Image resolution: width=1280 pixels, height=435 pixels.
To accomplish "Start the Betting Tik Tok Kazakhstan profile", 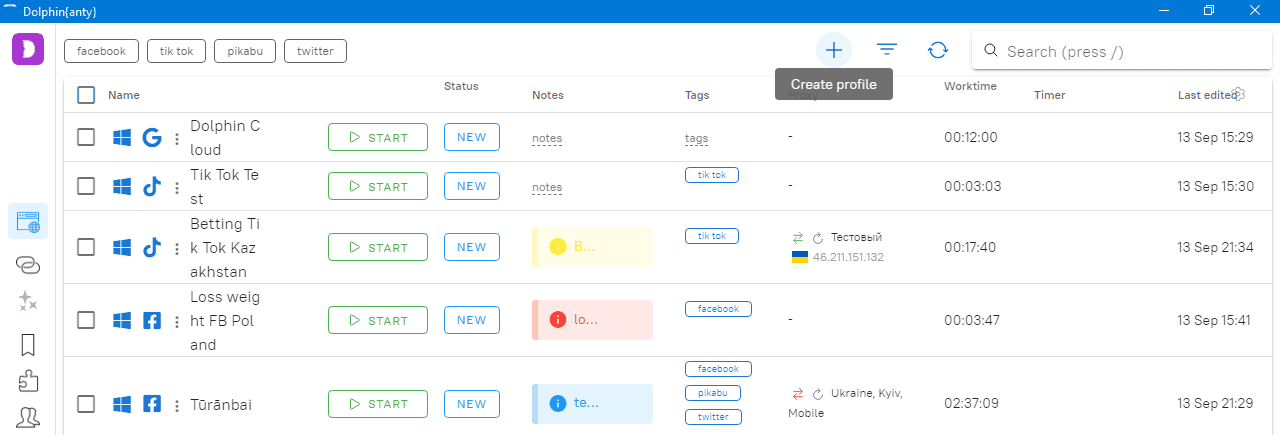I will (377, 247).
